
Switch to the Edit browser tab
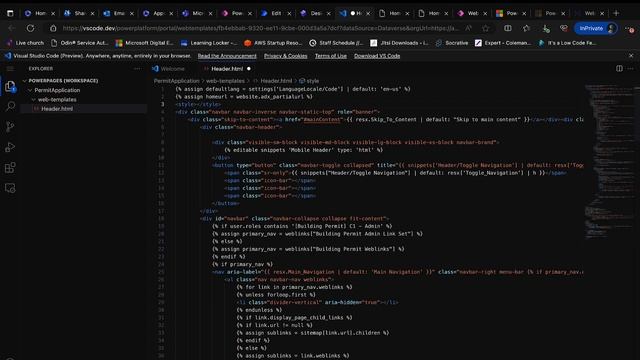(x=276, y=13)
